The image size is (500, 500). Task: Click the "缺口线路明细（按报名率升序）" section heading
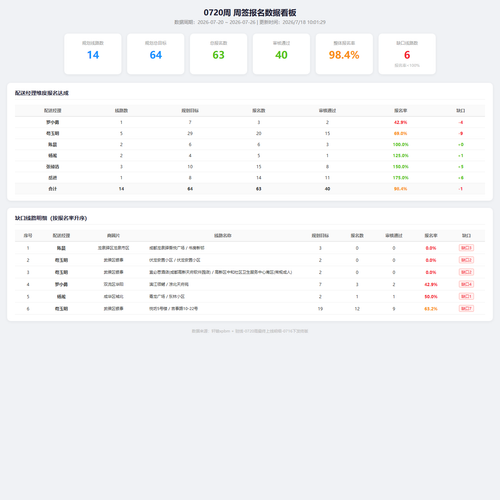click(x=51, y=218)
